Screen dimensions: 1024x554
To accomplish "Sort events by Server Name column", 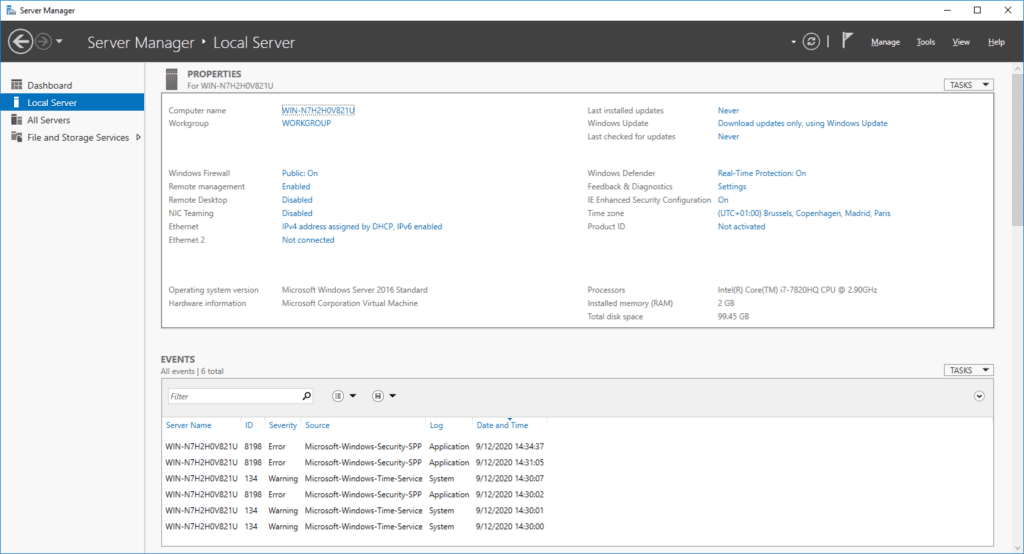I will pyautogui.click(x=188, y=425).
